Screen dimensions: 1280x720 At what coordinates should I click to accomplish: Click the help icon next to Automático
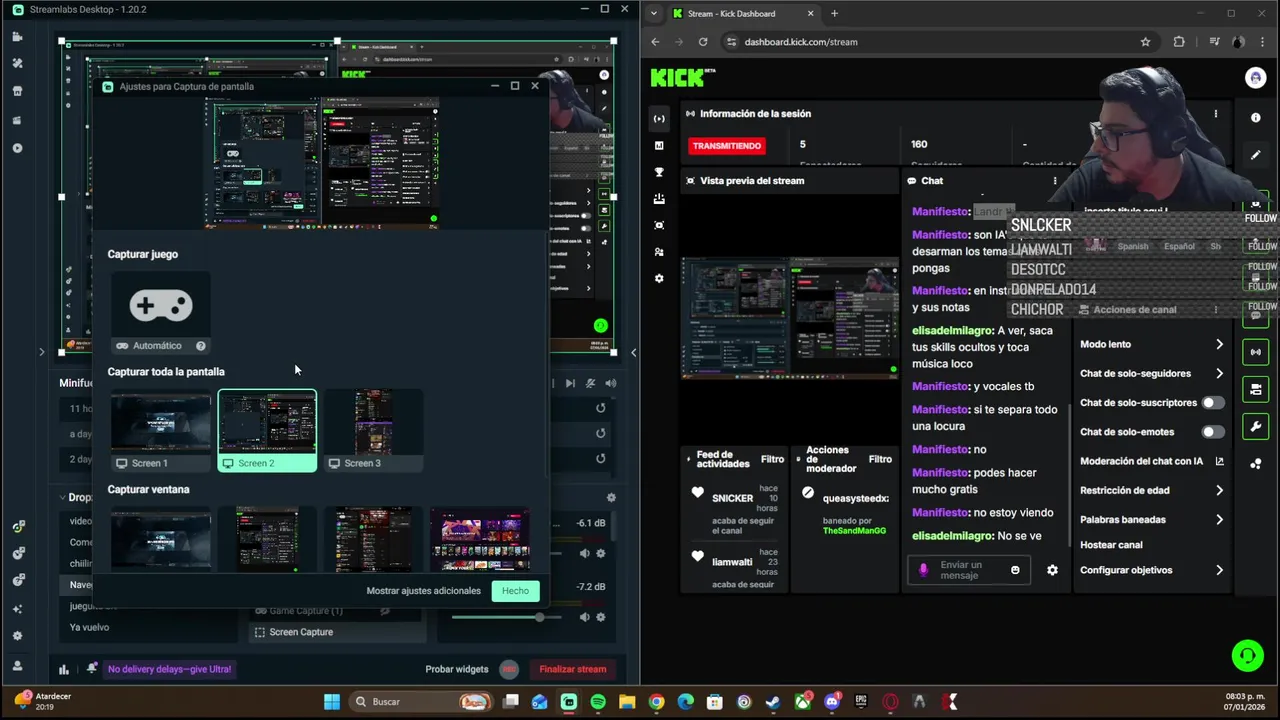tap(201, 346)
